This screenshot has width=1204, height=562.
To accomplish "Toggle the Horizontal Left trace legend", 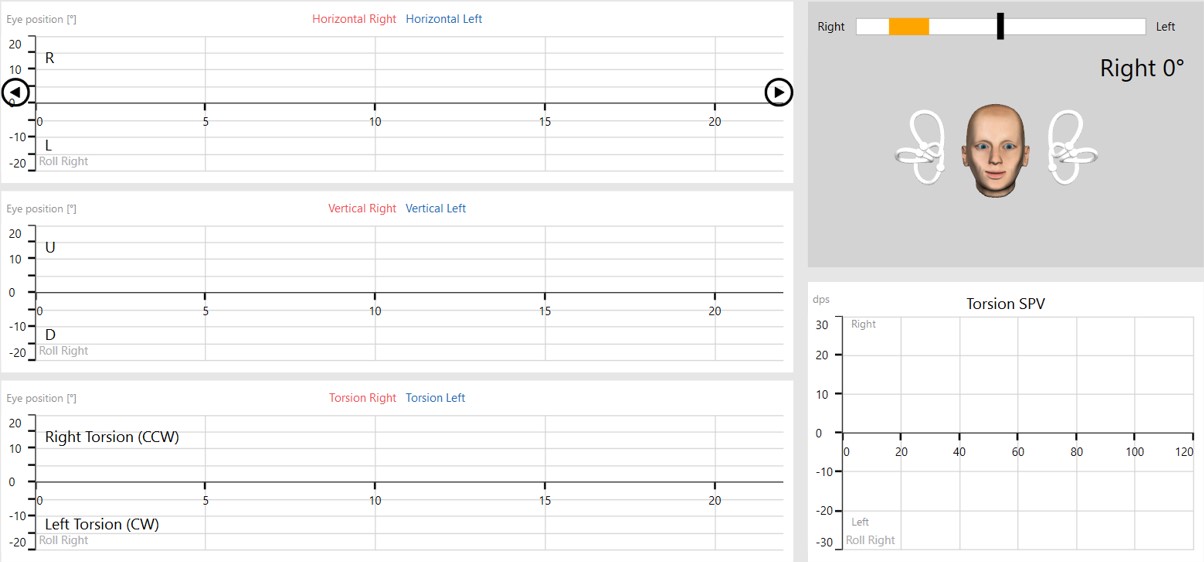I will pyautogui.click(x=444, y=19).
